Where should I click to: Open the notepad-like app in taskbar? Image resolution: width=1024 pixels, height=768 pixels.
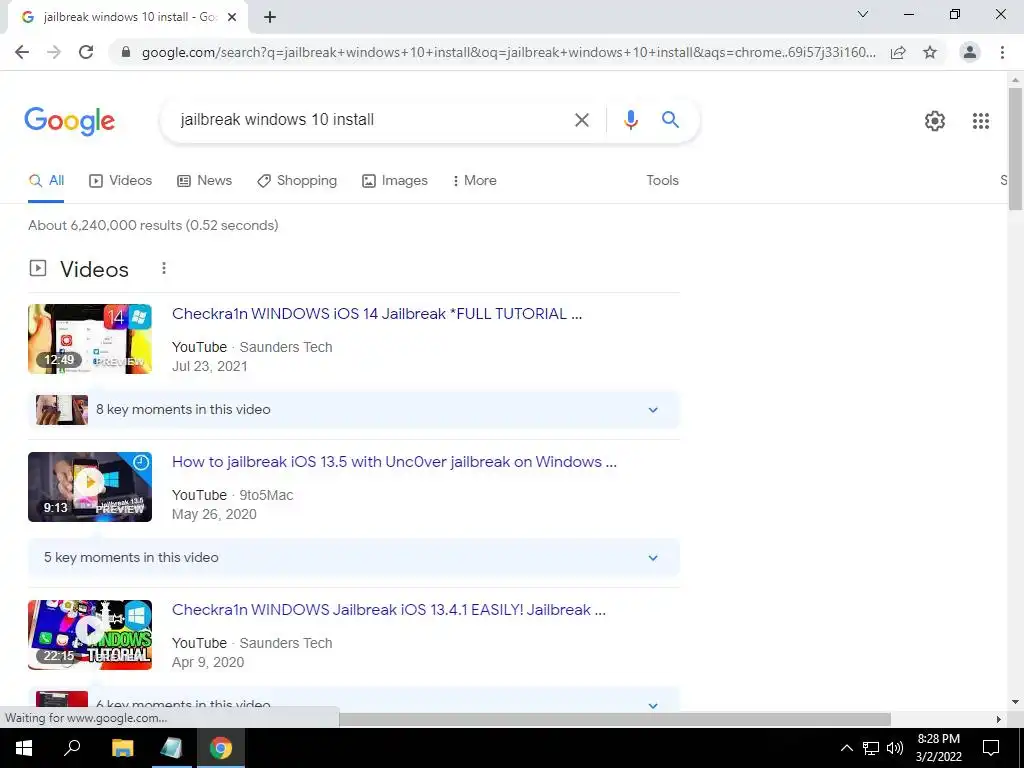tap(172, 748)
